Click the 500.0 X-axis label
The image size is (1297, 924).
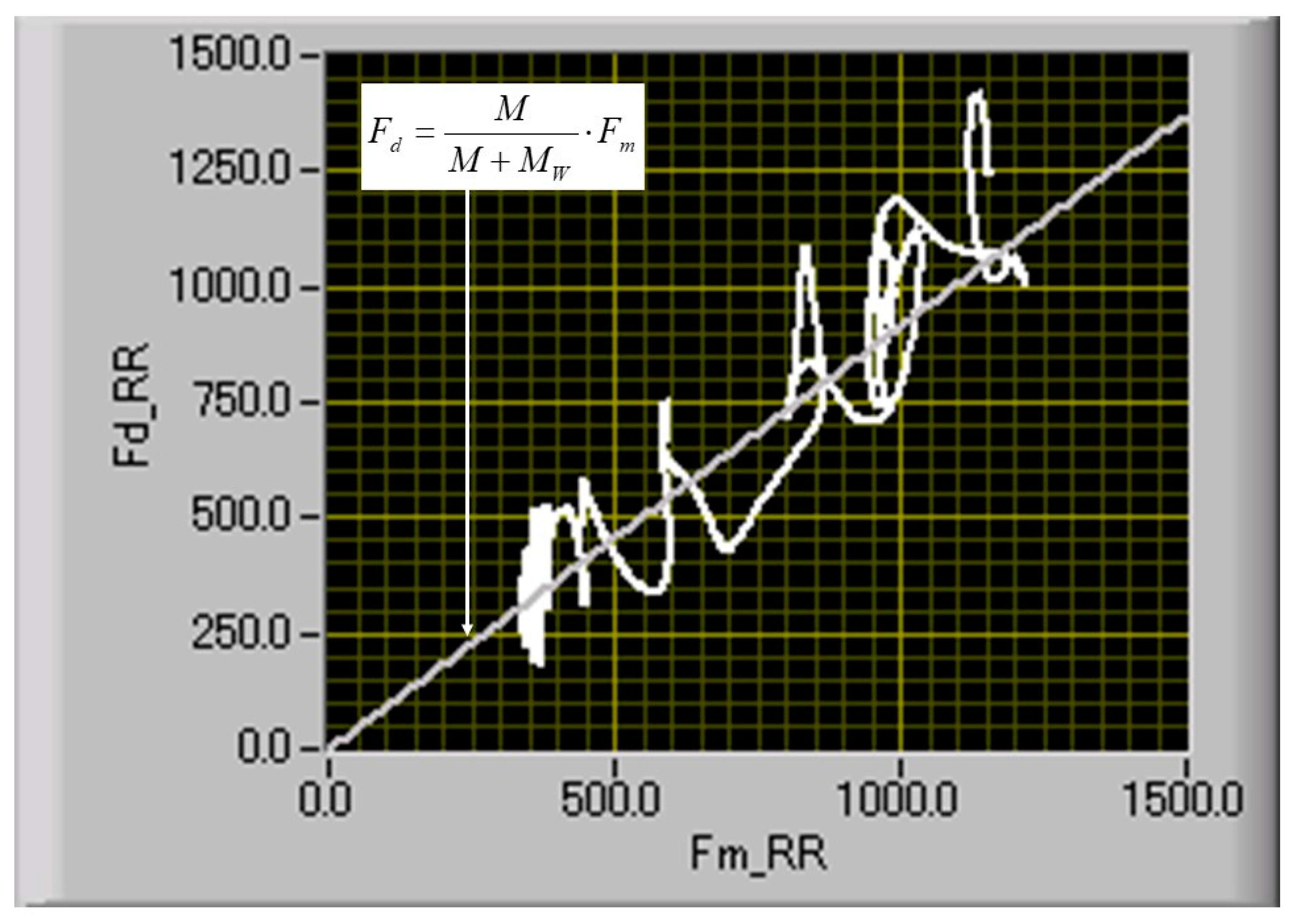[611, 800]
